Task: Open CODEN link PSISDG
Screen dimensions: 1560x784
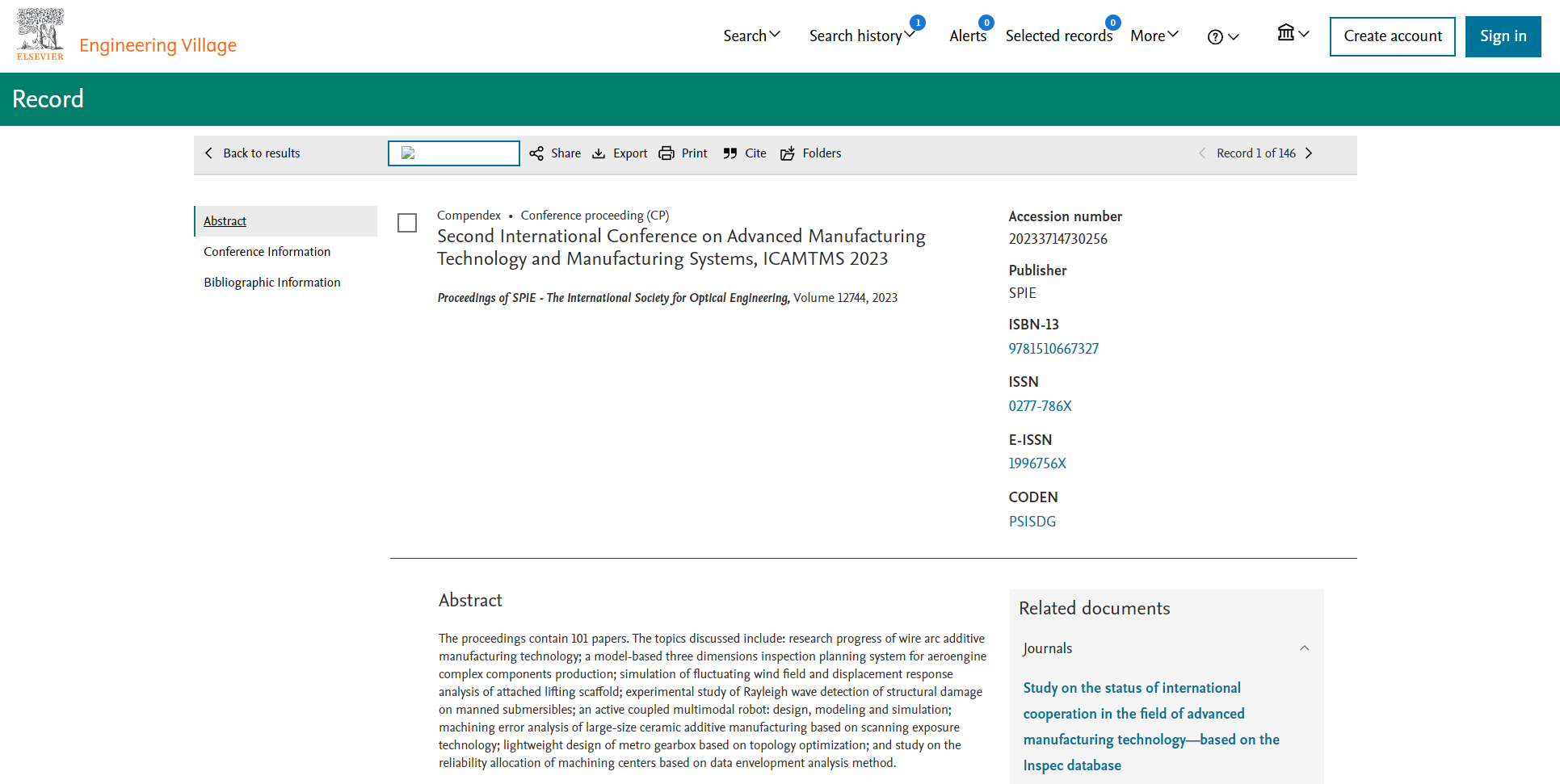Action: tap(1032, 522)
